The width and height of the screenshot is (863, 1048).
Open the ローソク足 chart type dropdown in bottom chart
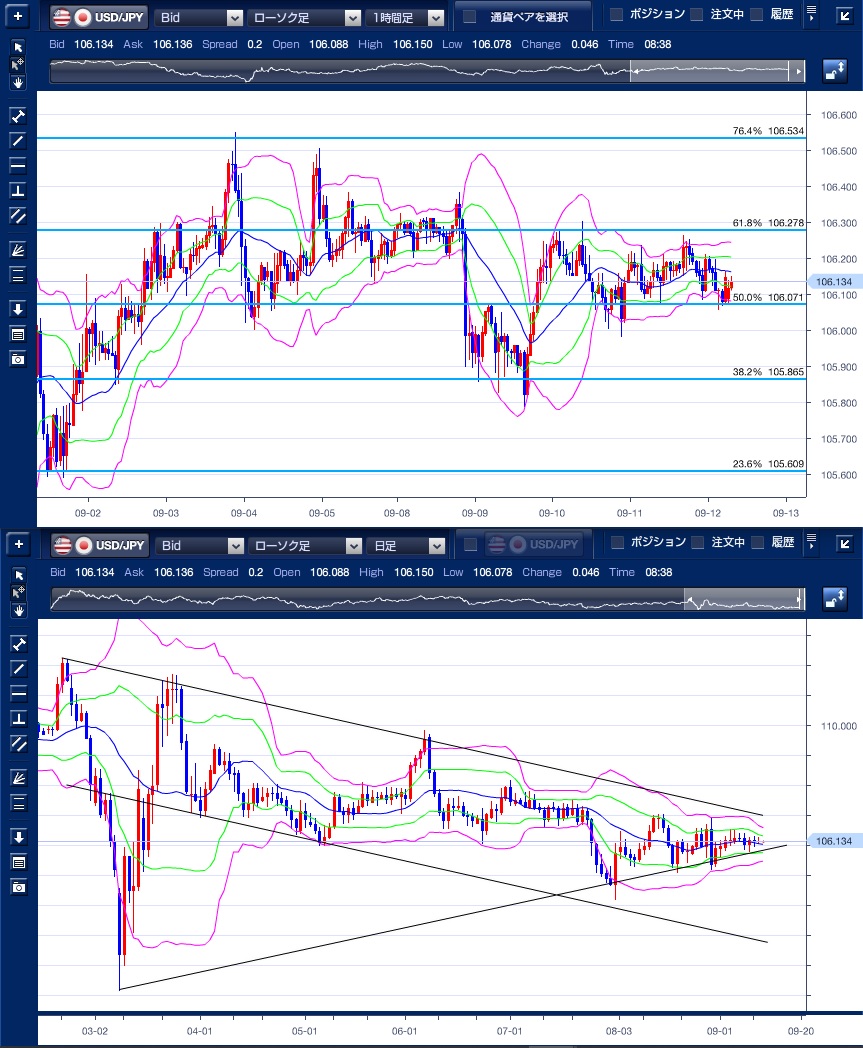coord(305,546)
